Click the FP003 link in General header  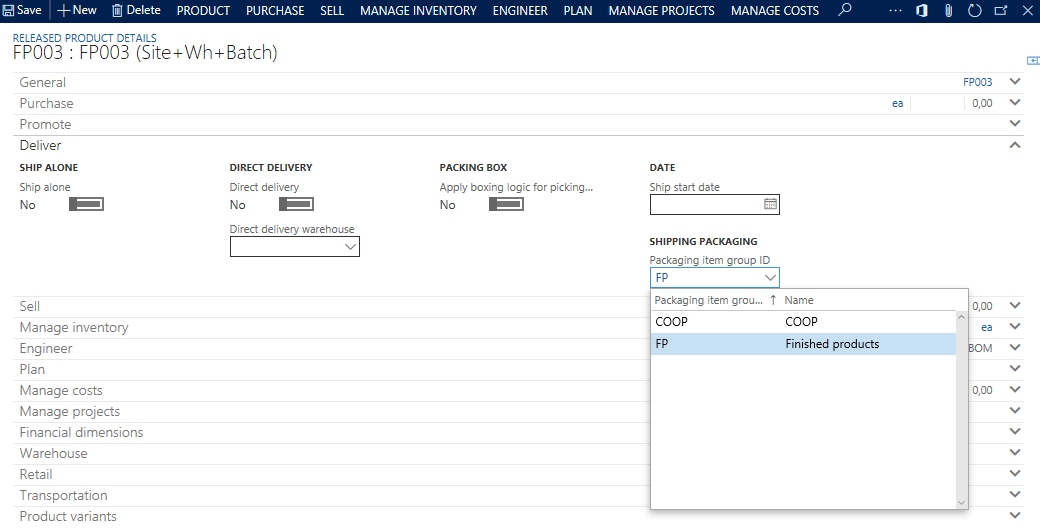click(978, 82)
